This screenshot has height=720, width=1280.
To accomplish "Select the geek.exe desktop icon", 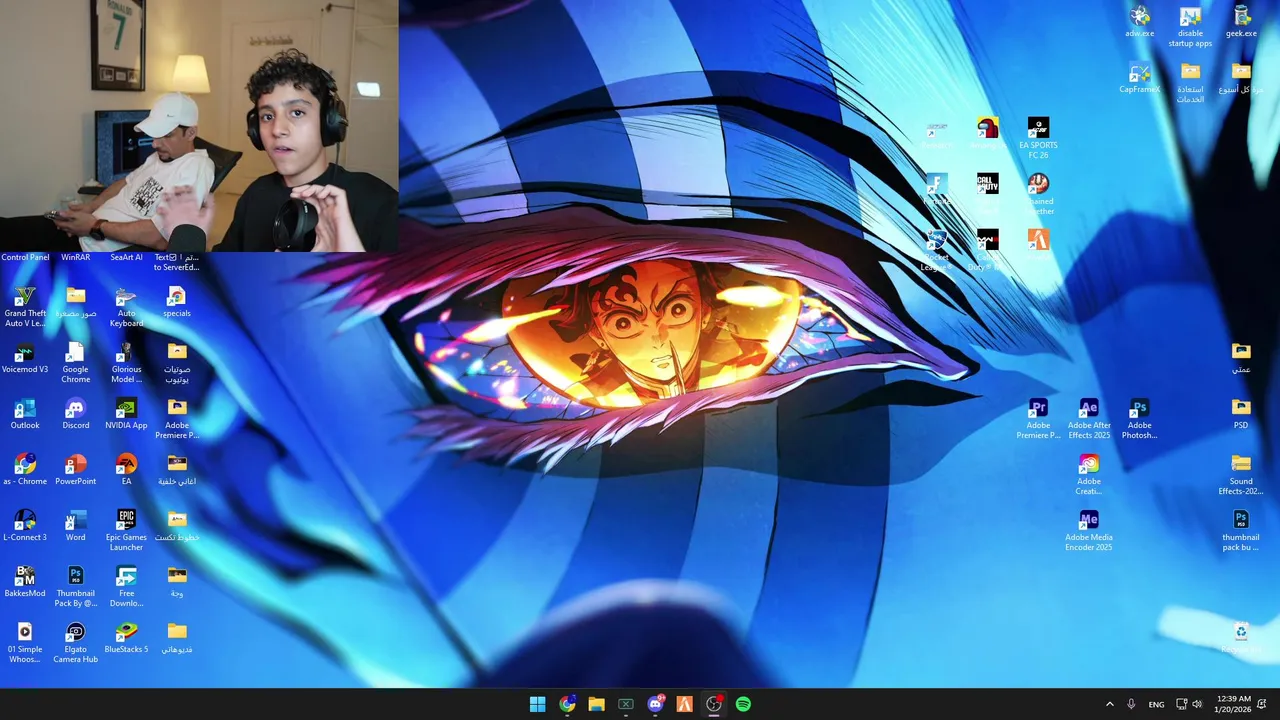I will (1241, 22).
